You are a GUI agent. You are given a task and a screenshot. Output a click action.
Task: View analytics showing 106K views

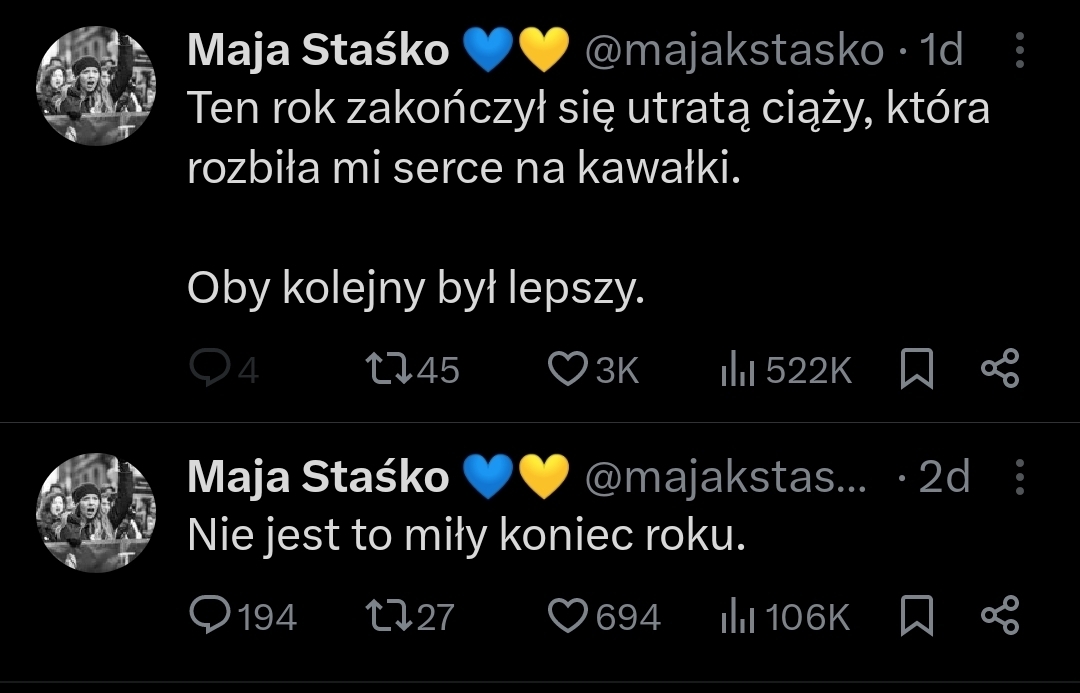(x=736, y=616)
